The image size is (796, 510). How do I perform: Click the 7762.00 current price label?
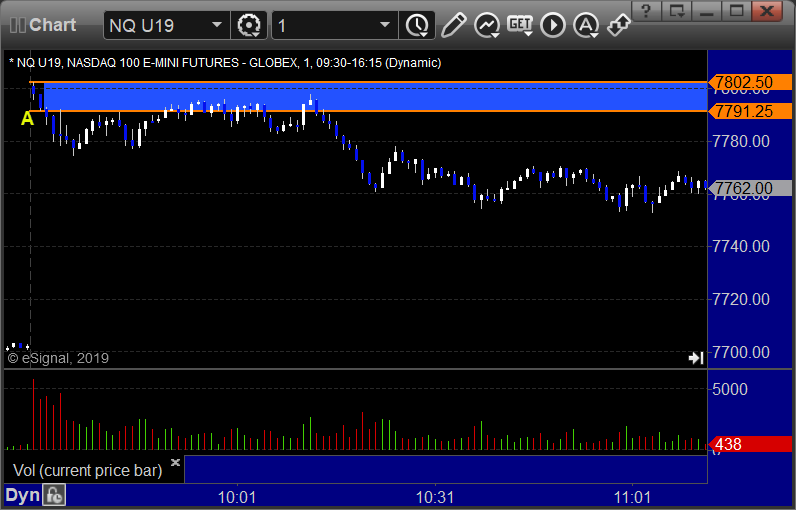pos(750,188)
